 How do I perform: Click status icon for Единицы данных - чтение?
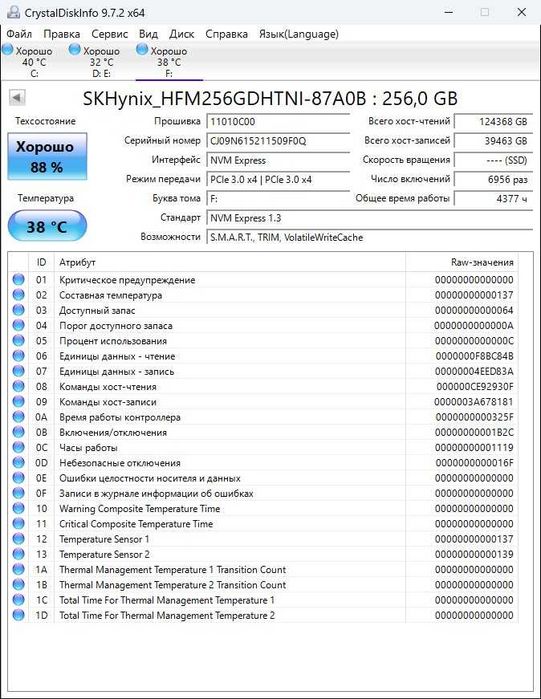[18, 356]
